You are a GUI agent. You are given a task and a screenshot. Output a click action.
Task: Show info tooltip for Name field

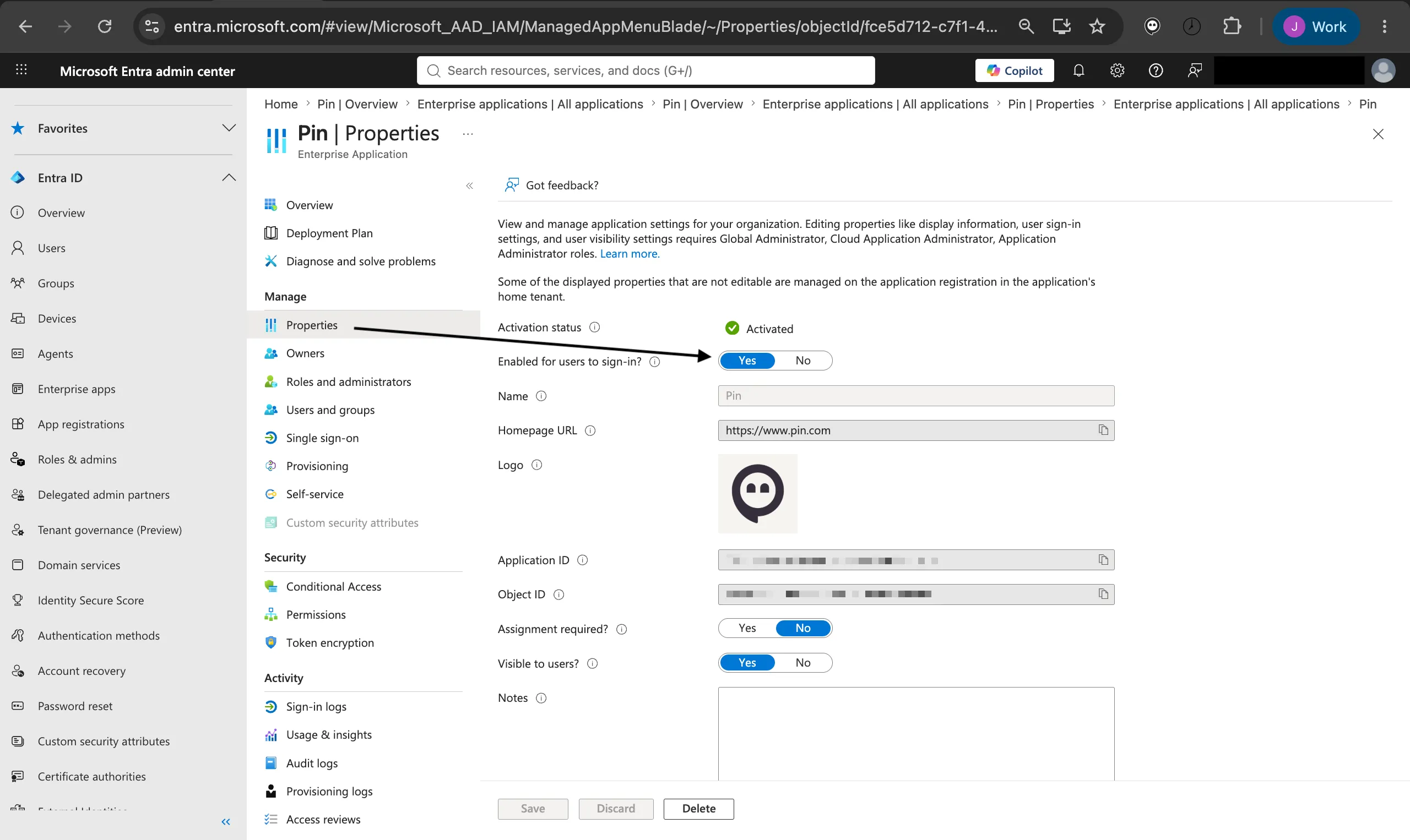[541, 396]
